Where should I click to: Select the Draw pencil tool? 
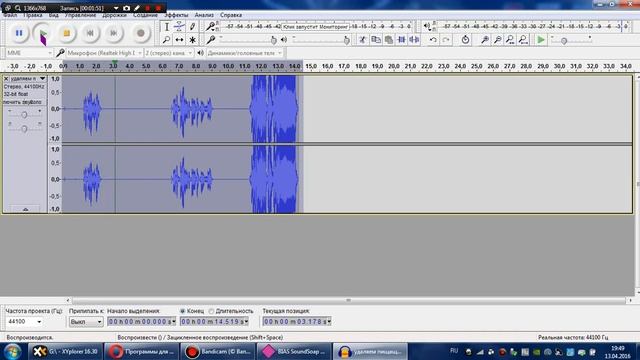tap(192, 27)
